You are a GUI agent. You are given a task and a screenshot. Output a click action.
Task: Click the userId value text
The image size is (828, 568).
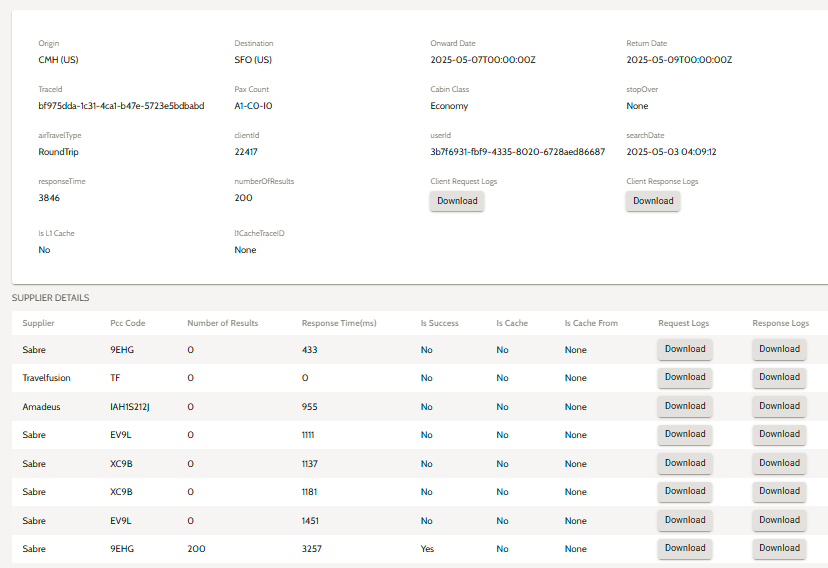click(x=517, y=152)
